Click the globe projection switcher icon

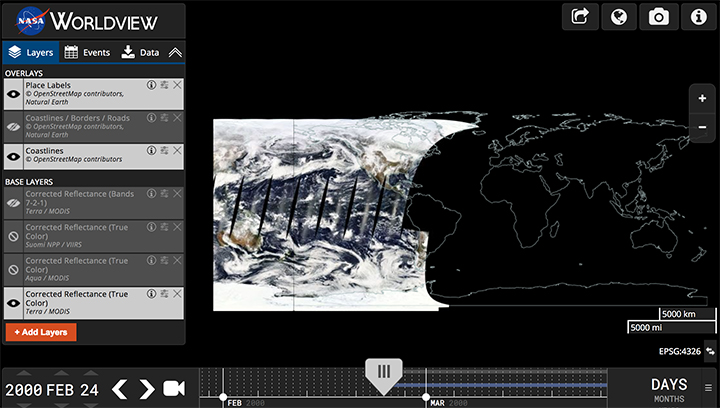point(619,16)
